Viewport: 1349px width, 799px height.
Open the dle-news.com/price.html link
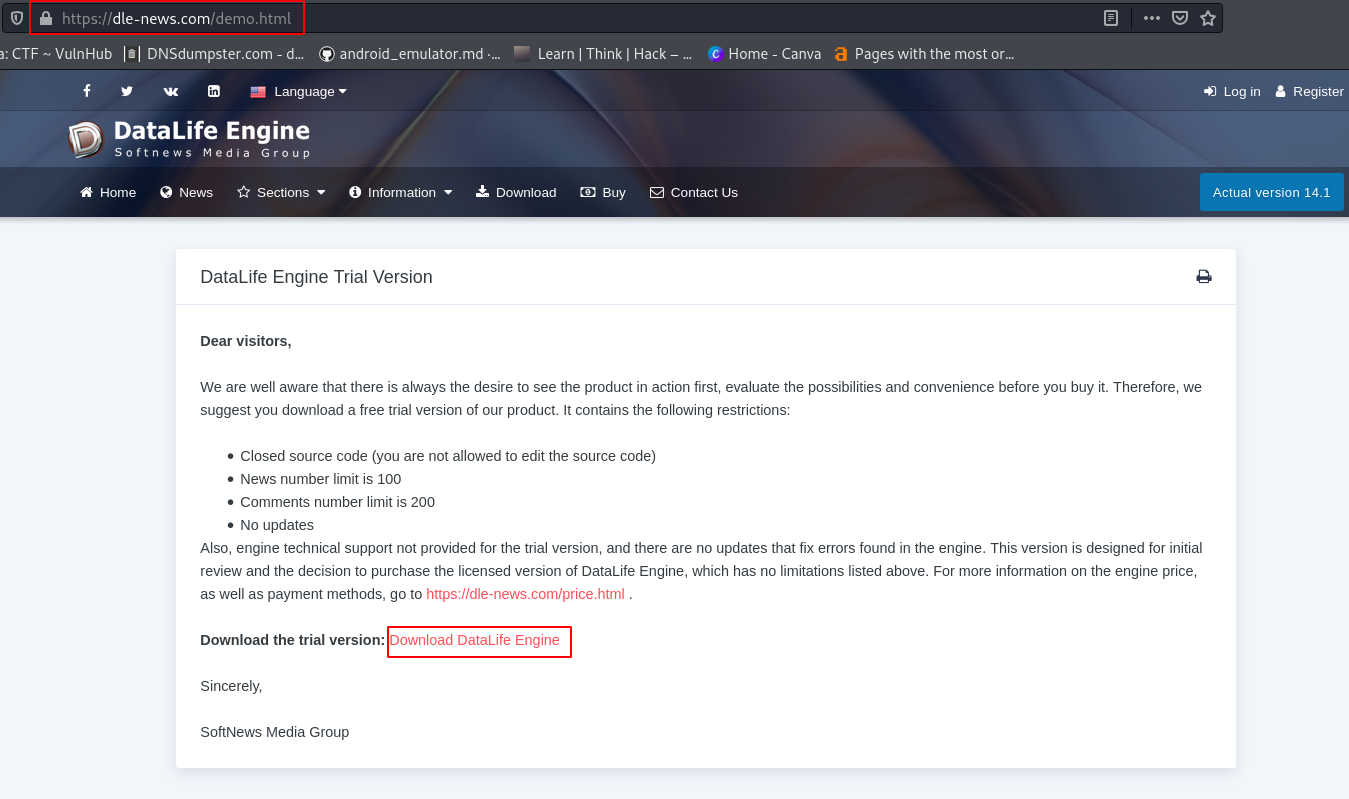(525, 594)
